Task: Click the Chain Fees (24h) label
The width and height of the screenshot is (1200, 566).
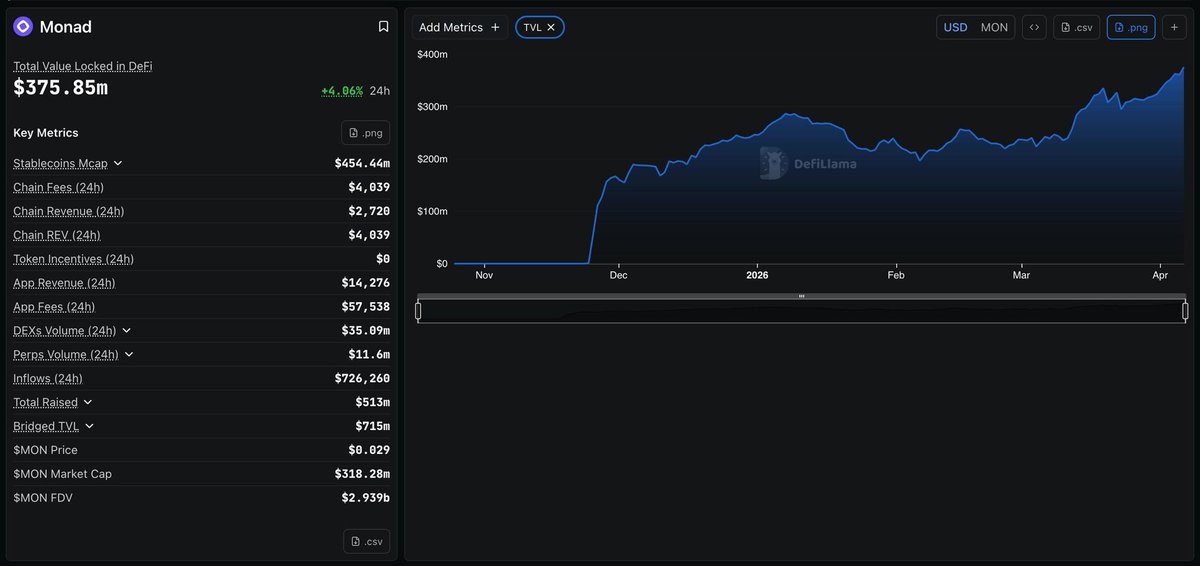Action: pyautogui.click(x=59, y=187)
